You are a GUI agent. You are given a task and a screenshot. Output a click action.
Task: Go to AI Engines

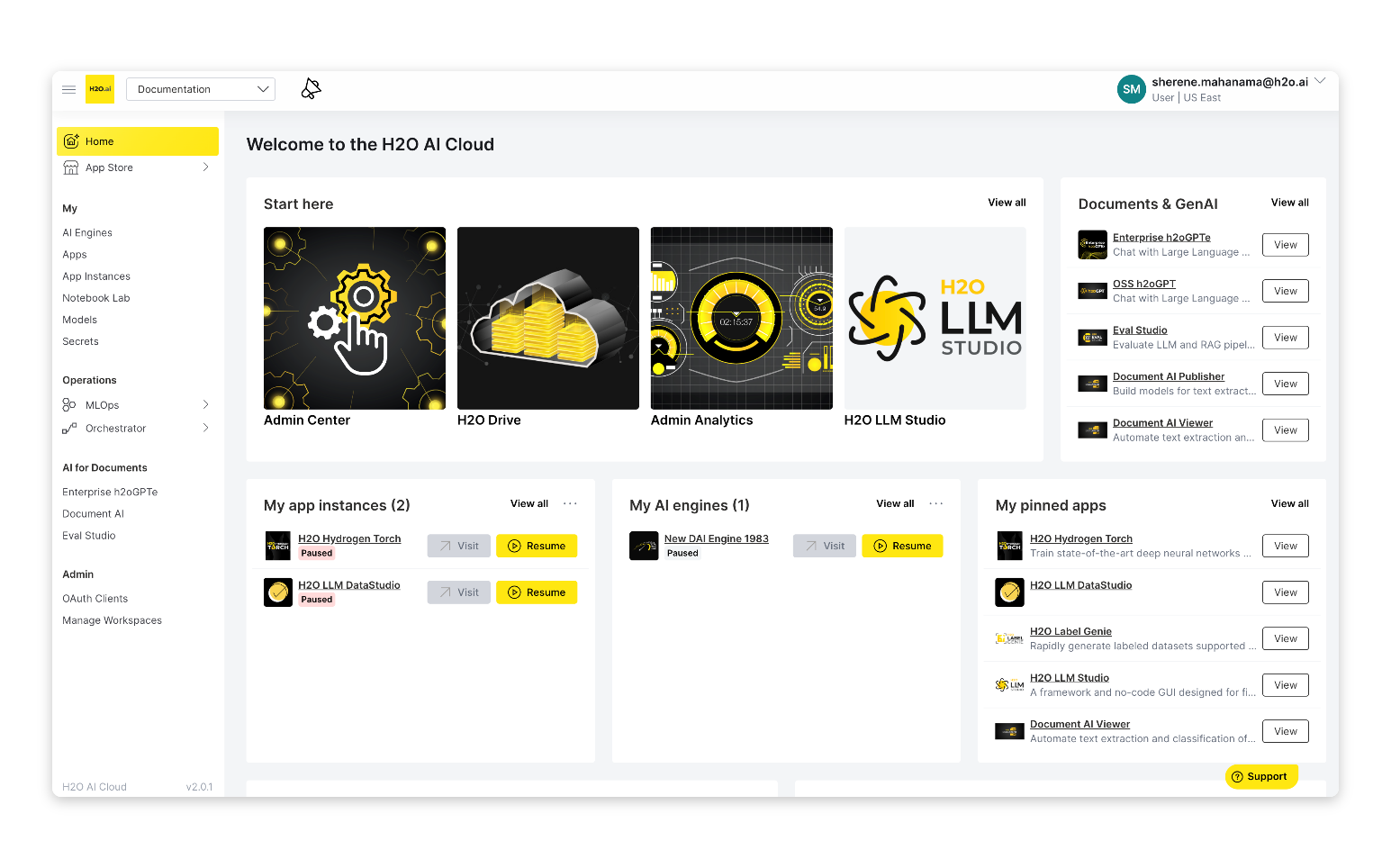pyautogui.click(x=87, y=232)
